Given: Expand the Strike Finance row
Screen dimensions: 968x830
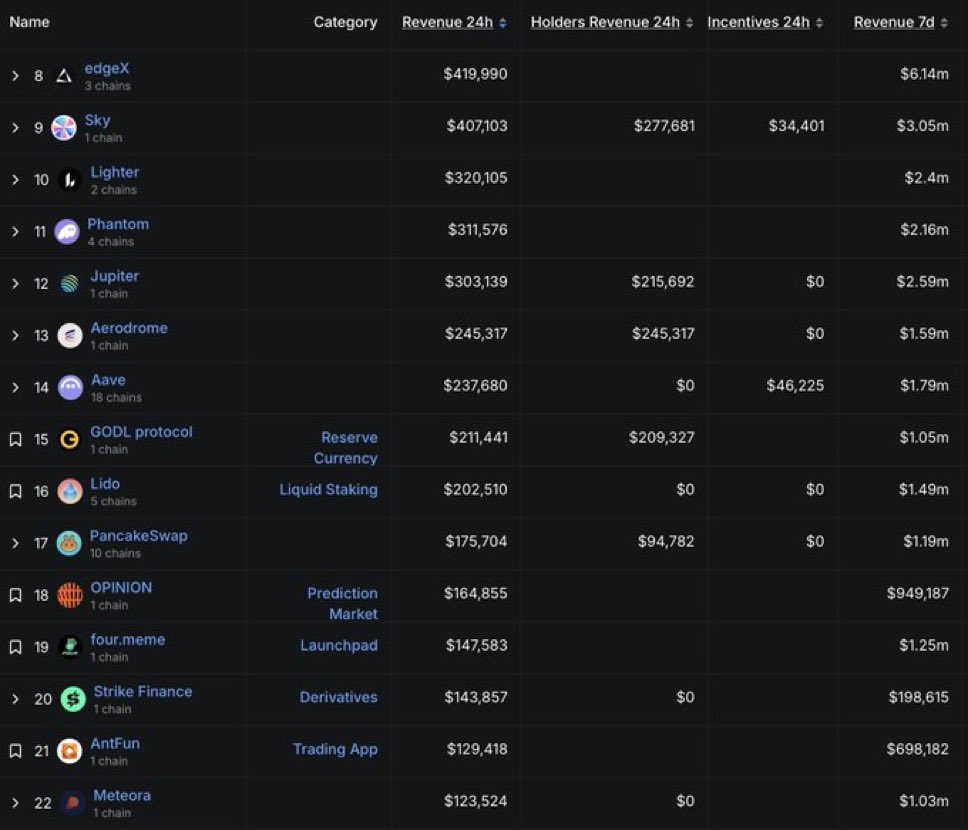Looking at the screenshot, I should coord(15,698).
